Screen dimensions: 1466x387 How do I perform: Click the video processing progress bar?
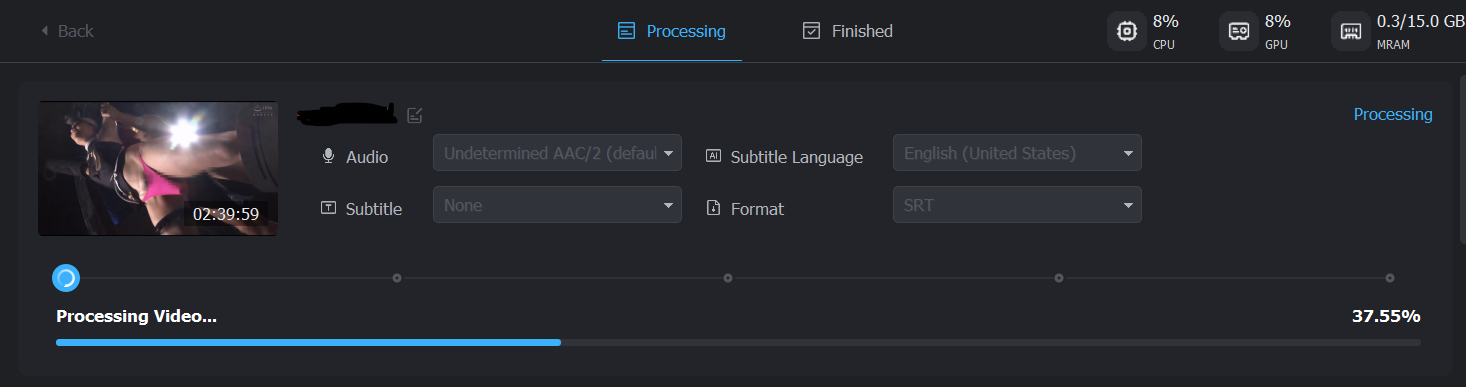[x=738, y=342]
